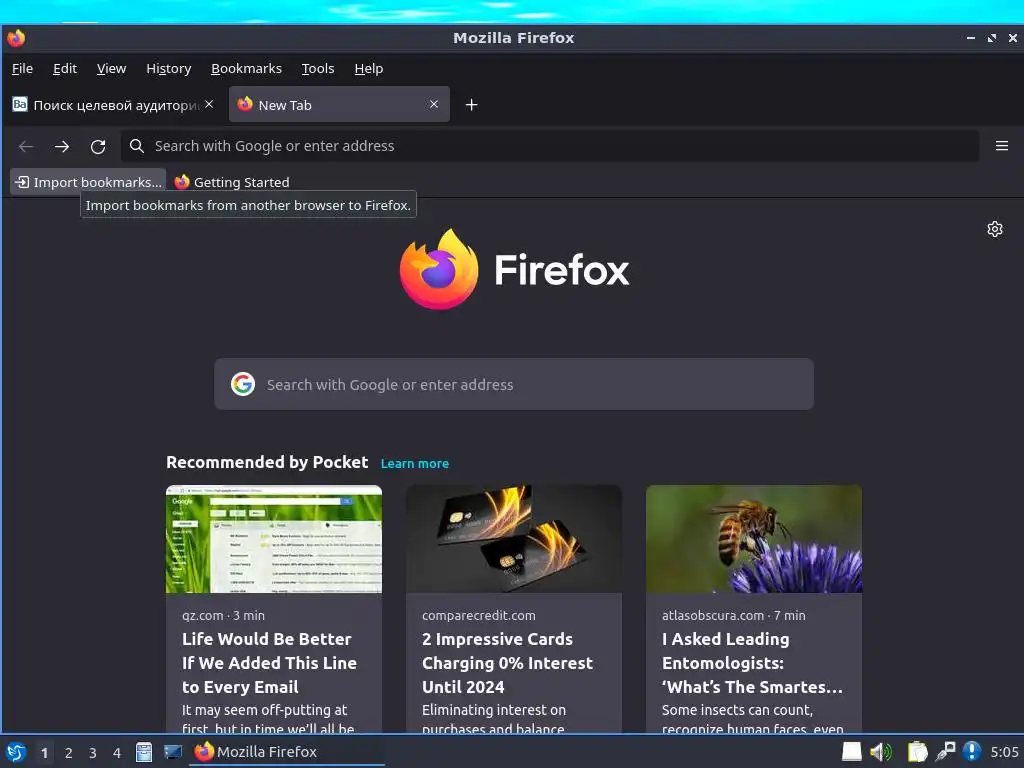Open bee entomologists article thumbnail
The width and height of the screenshot is (1024, 768).
click(x=754, y=539)
